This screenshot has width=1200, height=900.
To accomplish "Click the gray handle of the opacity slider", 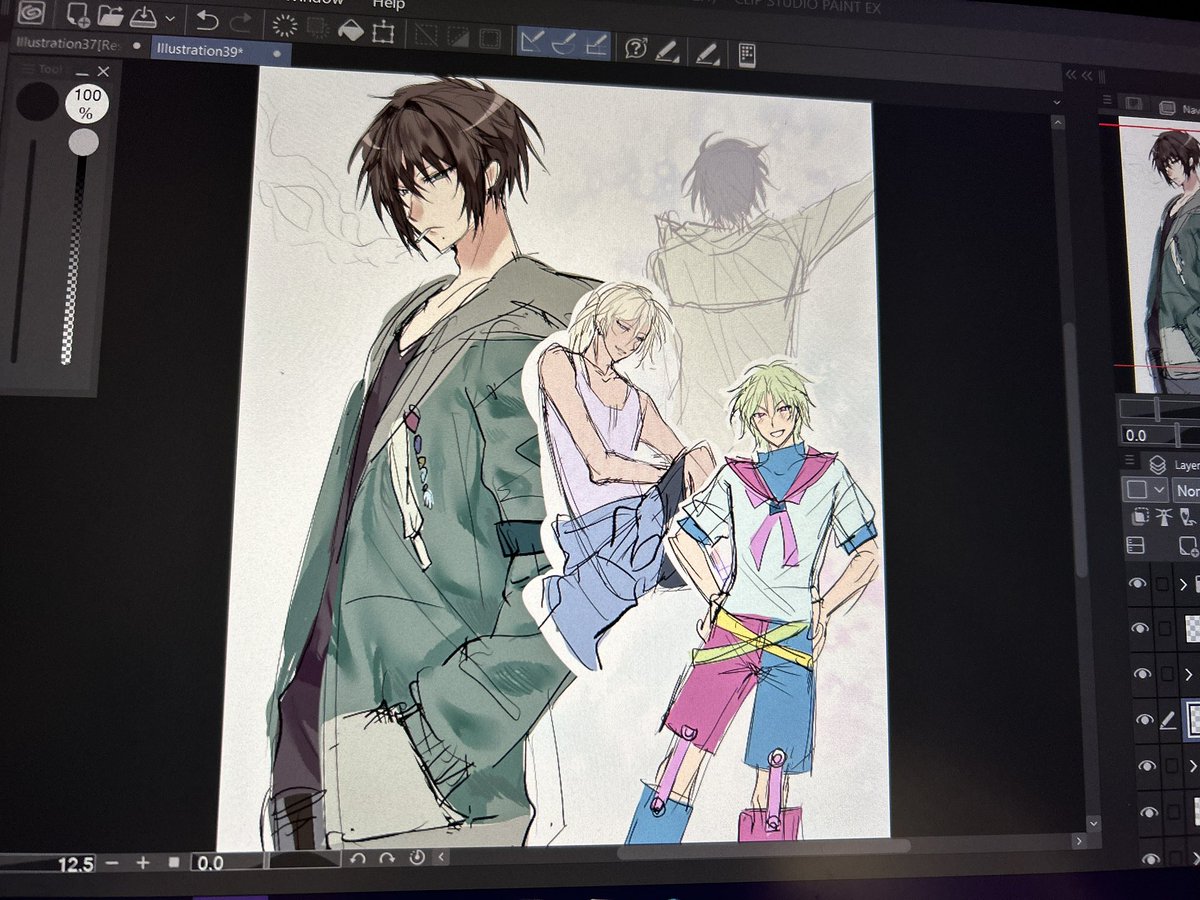I will pyautogui.click(x=83, y=143).
